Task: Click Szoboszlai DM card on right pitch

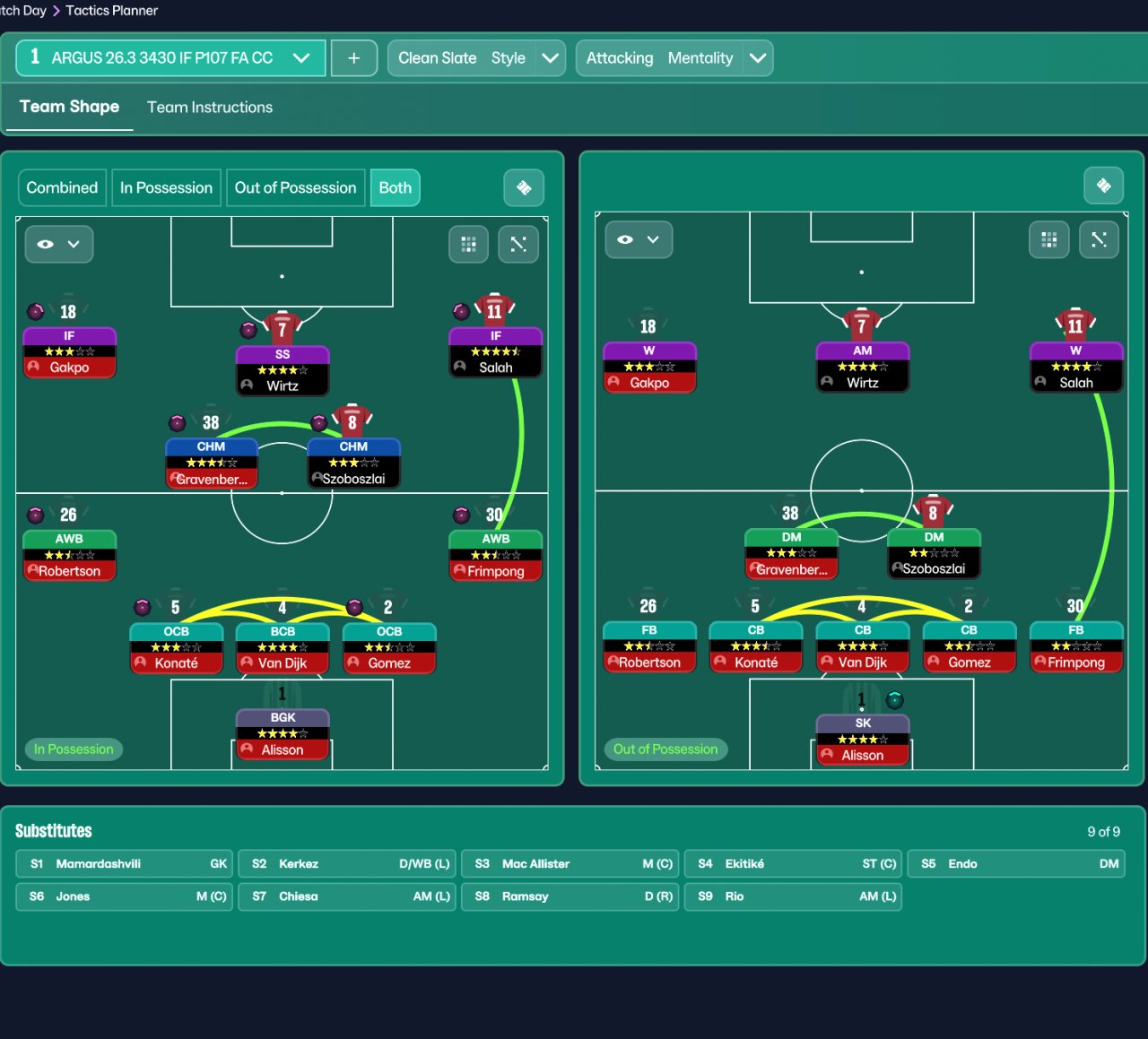Action: (x=934, y=554)
